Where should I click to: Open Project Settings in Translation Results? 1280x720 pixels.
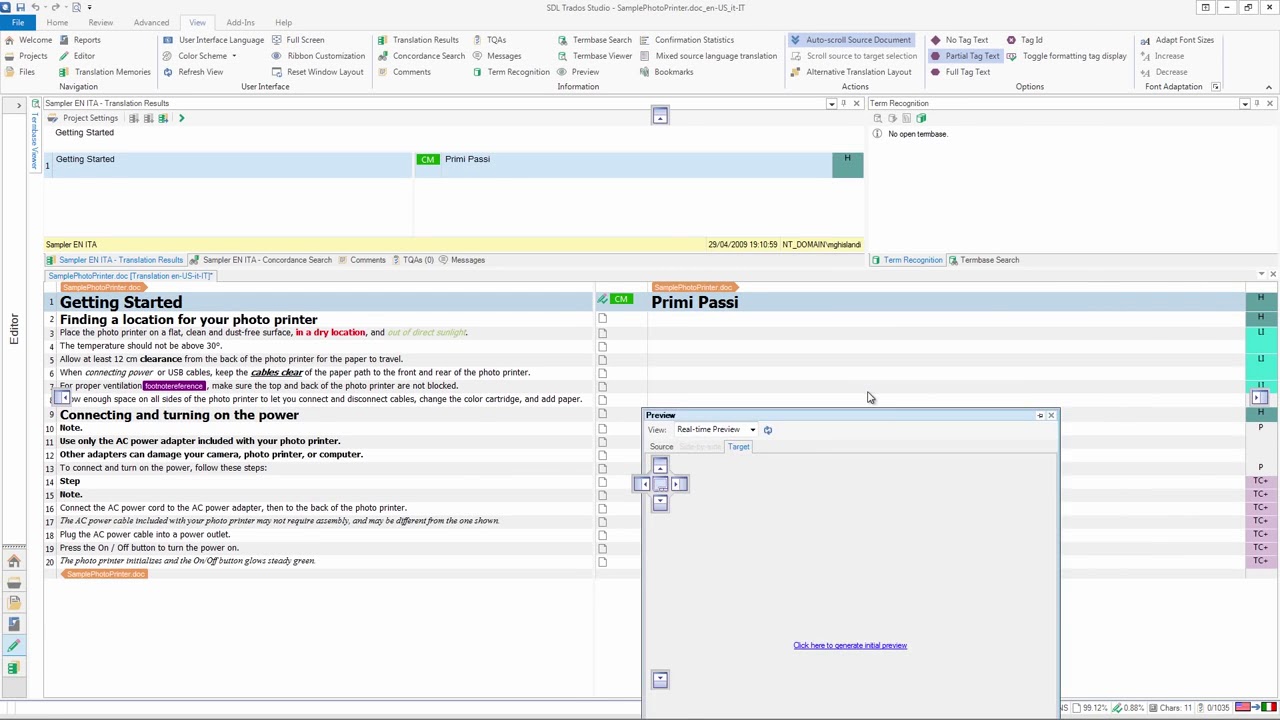click(x=83, y=118)
